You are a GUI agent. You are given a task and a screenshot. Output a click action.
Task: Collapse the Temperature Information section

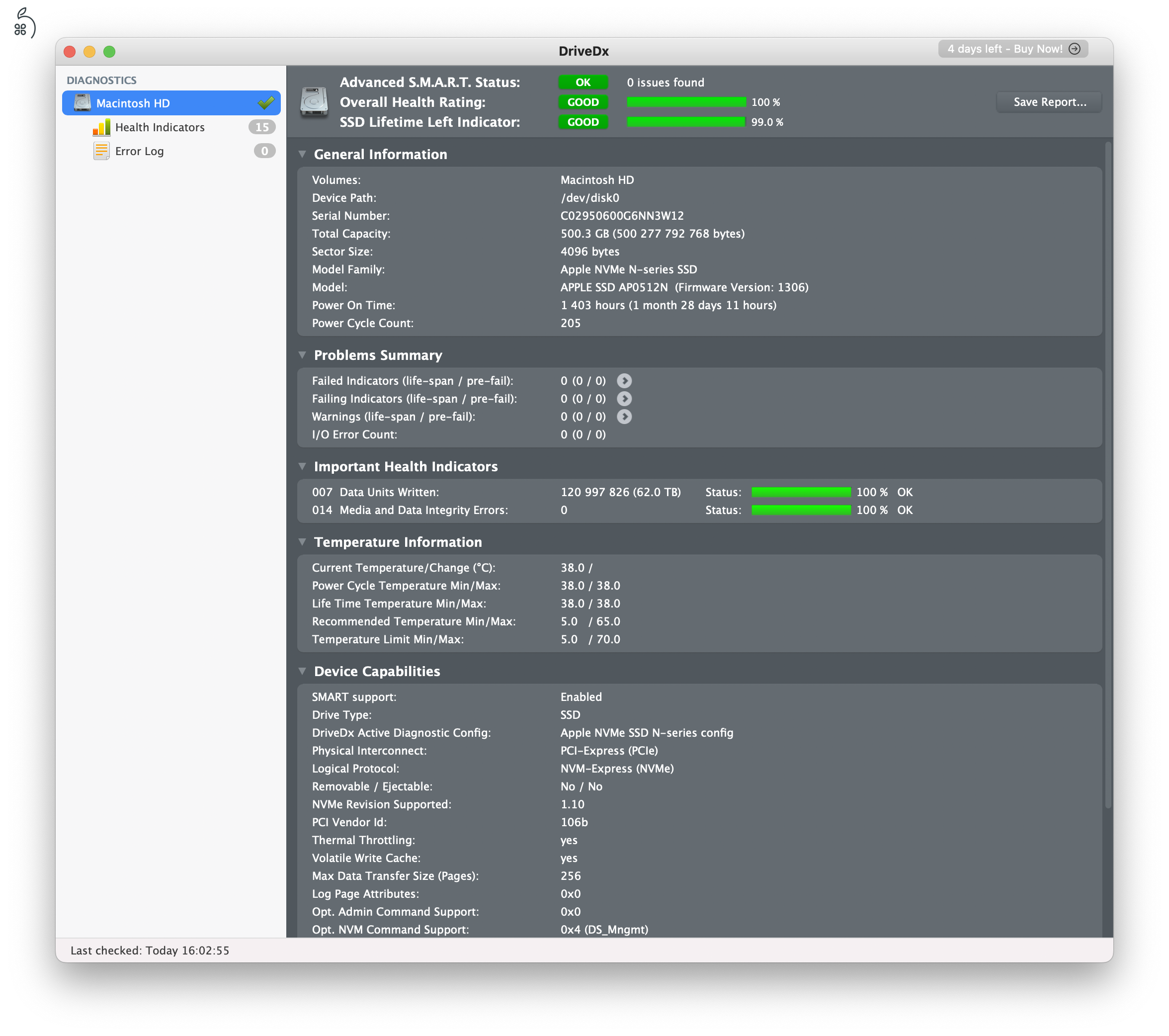click(x=302, y=542)
